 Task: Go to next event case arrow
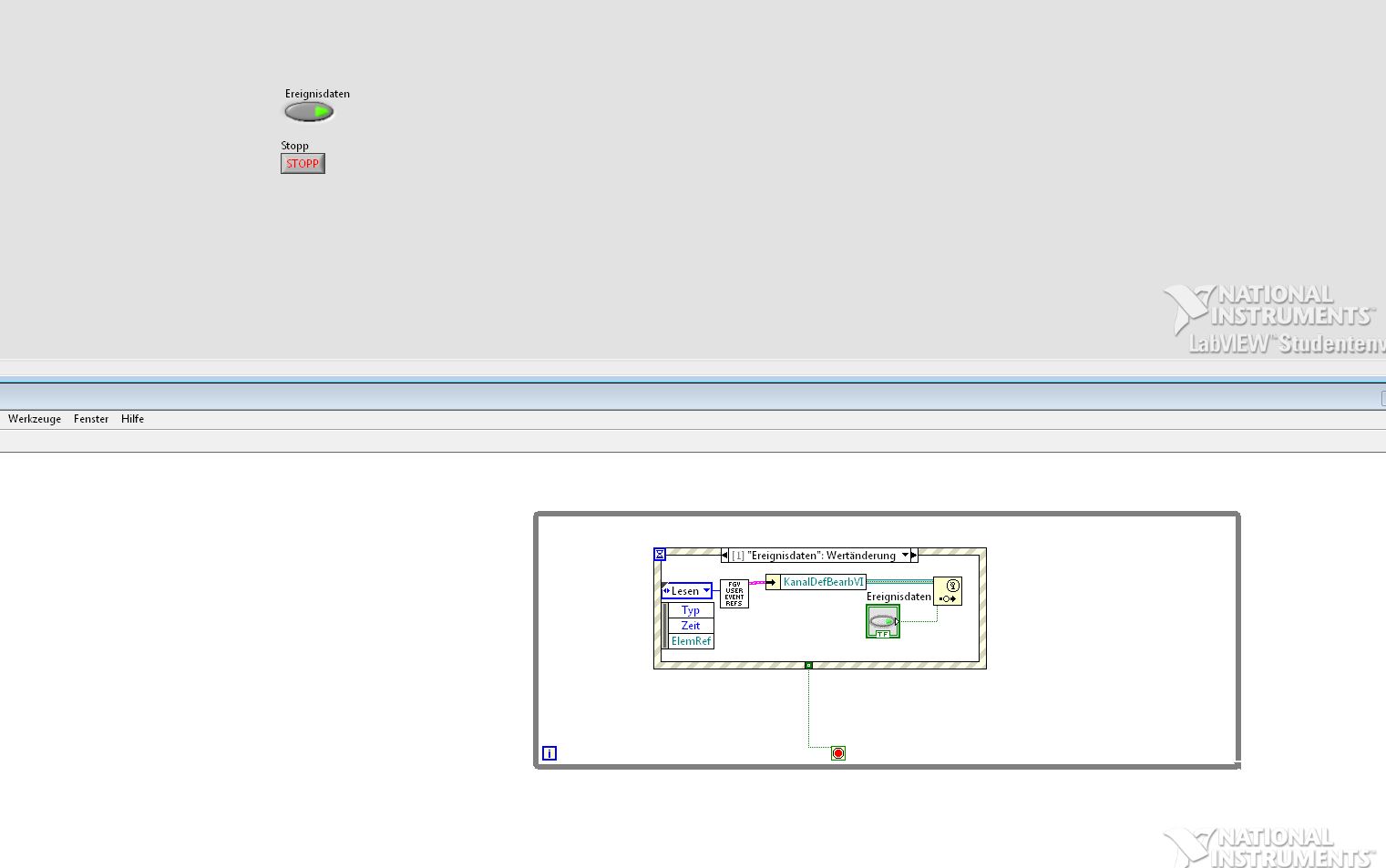(x=914, y=556)
